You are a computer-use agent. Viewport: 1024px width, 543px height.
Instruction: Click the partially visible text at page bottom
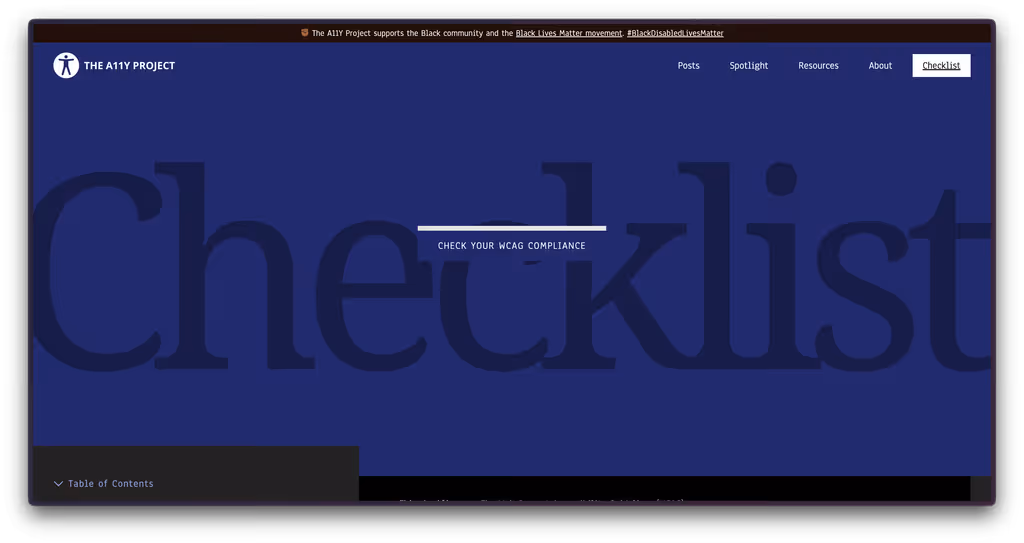(540, 499)
